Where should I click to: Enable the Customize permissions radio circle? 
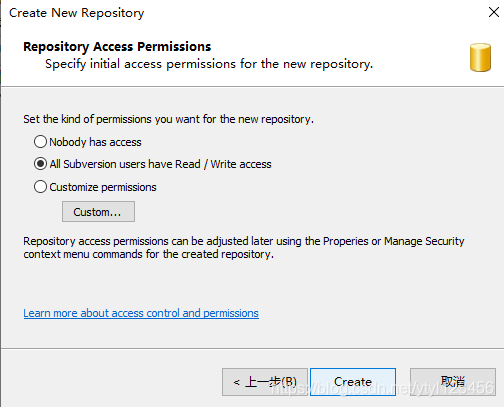tap(40, 187)
